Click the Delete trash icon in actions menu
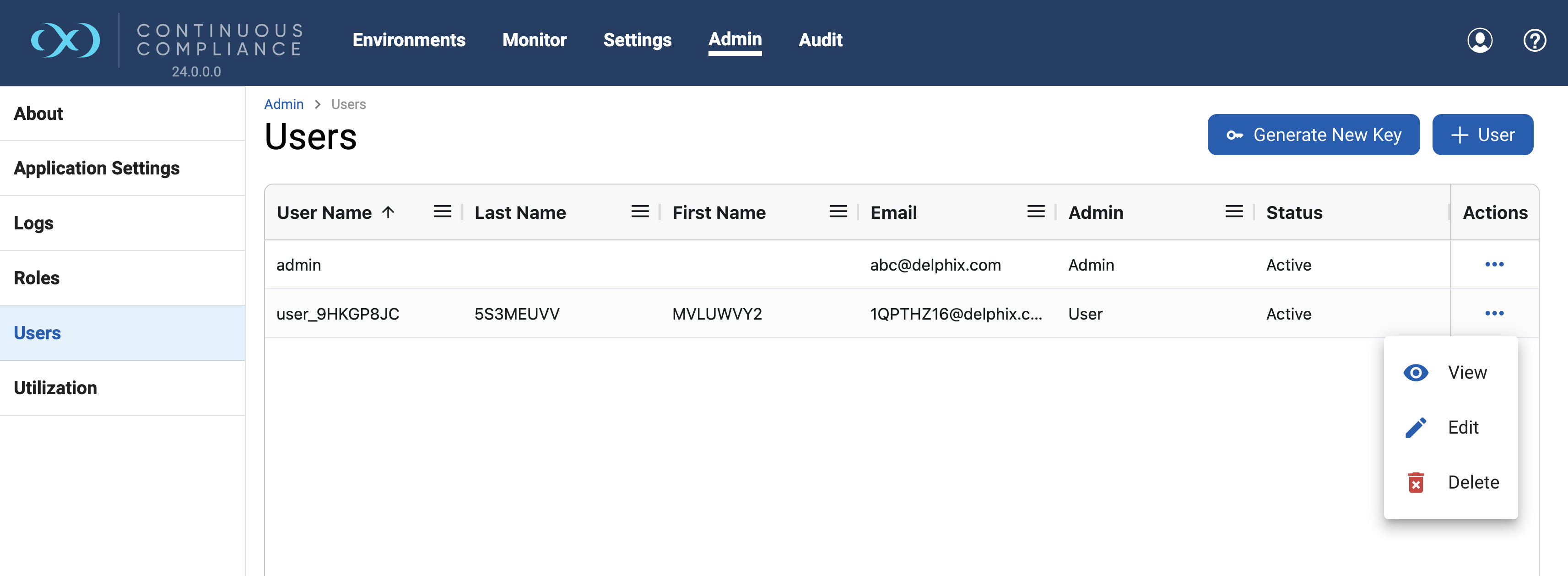The height and width of the screenshot is (576, 1568). (x=1415, y=482)
